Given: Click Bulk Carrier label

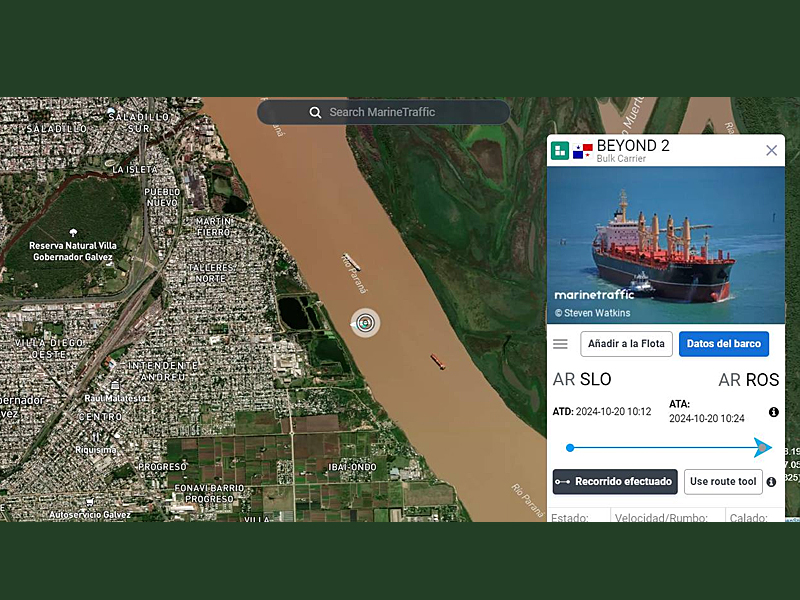Looking at the screenshot, I should [x=621, y=159].
